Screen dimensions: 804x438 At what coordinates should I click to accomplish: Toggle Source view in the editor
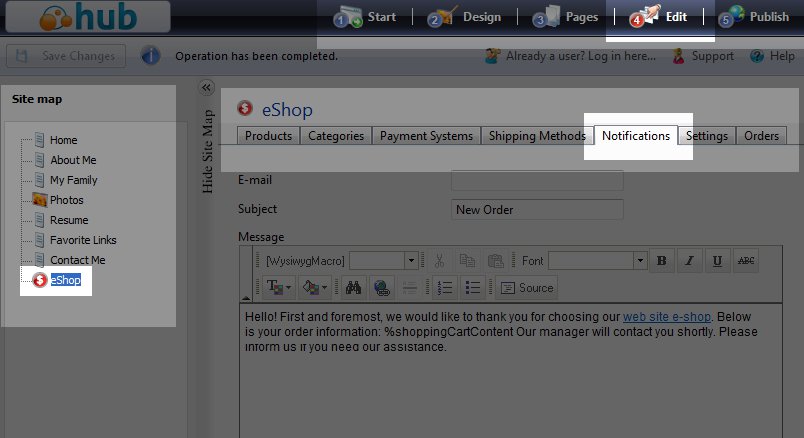tap(526, 288)
